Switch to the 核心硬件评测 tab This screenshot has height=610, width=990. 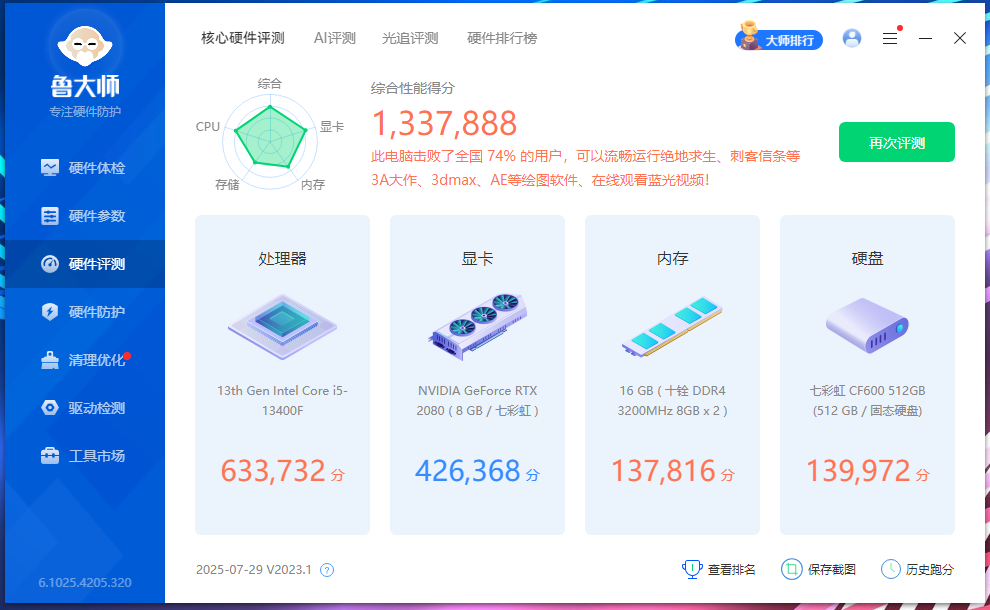243,38
